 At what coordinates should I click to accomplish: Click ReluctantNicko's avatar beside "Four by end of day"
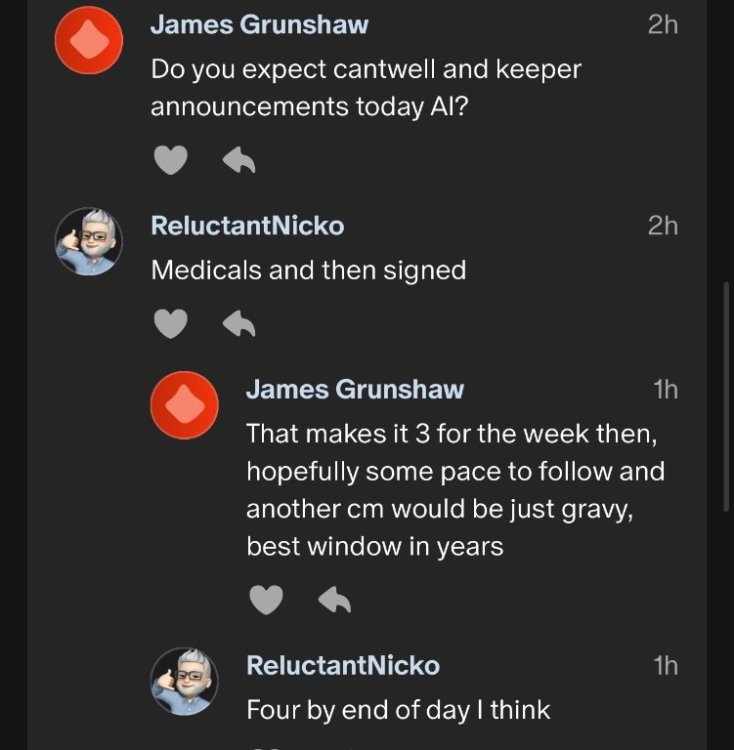point(184,680)
